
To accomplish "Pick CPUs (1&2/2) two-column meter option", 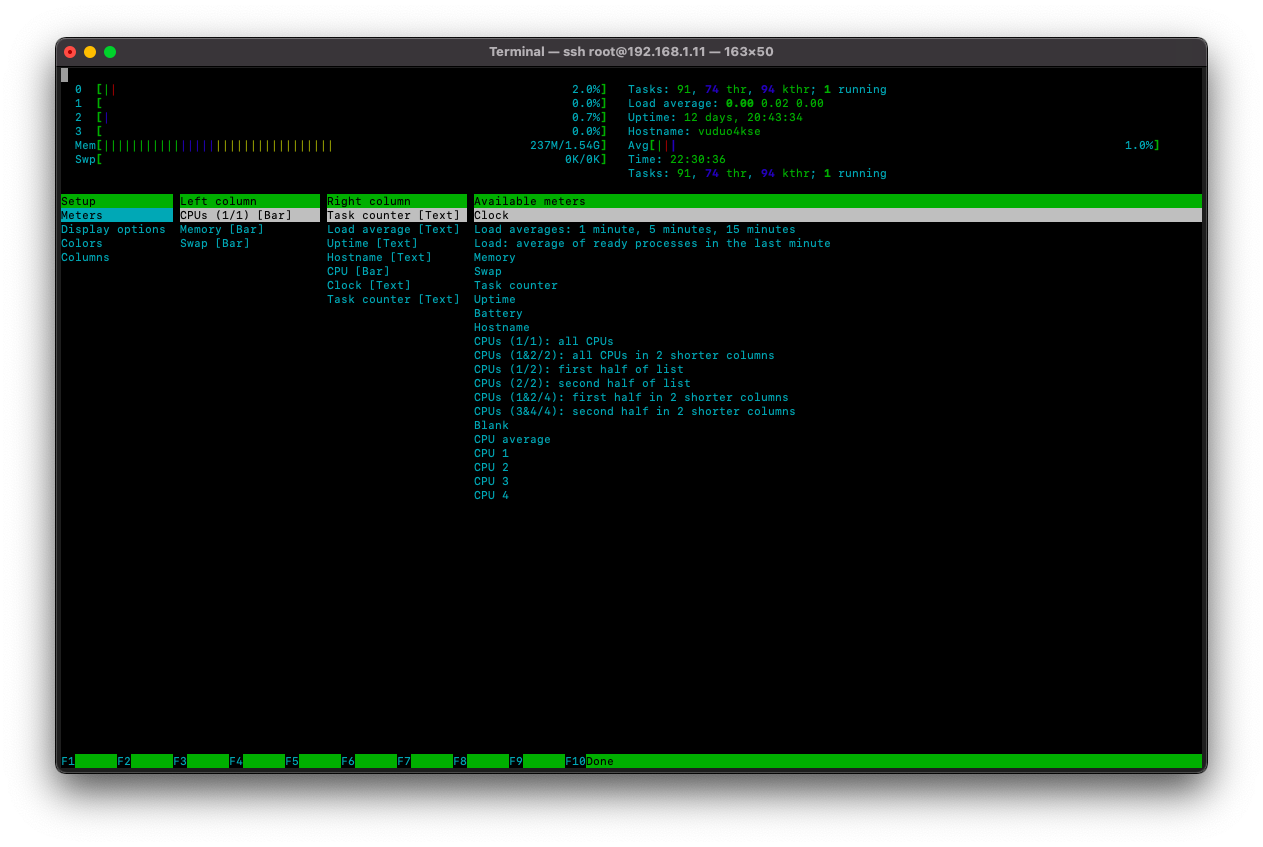I will click(x=624, y=356).
